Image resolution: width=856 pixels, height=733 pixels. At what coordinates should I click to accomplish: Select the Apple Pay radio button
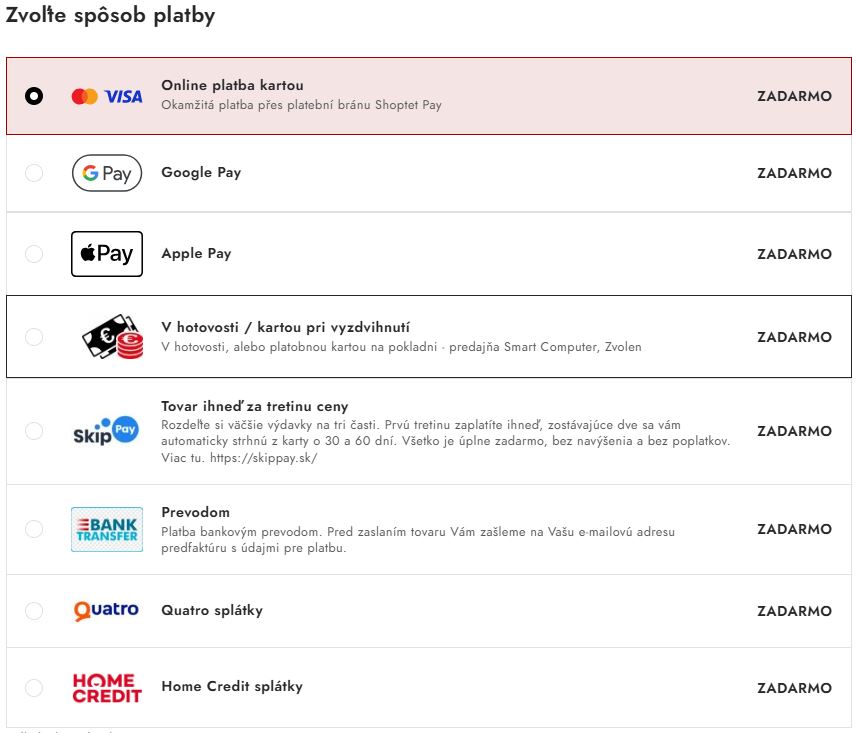tap(34, 254)
